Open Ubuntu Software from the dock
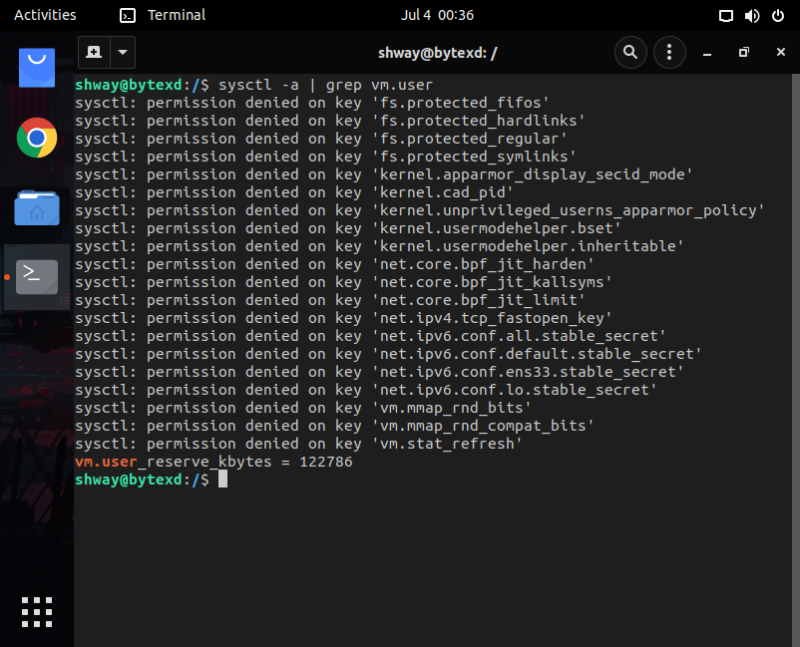The width and height of the screenshot is (800, 647). click(x=36, y=68)
